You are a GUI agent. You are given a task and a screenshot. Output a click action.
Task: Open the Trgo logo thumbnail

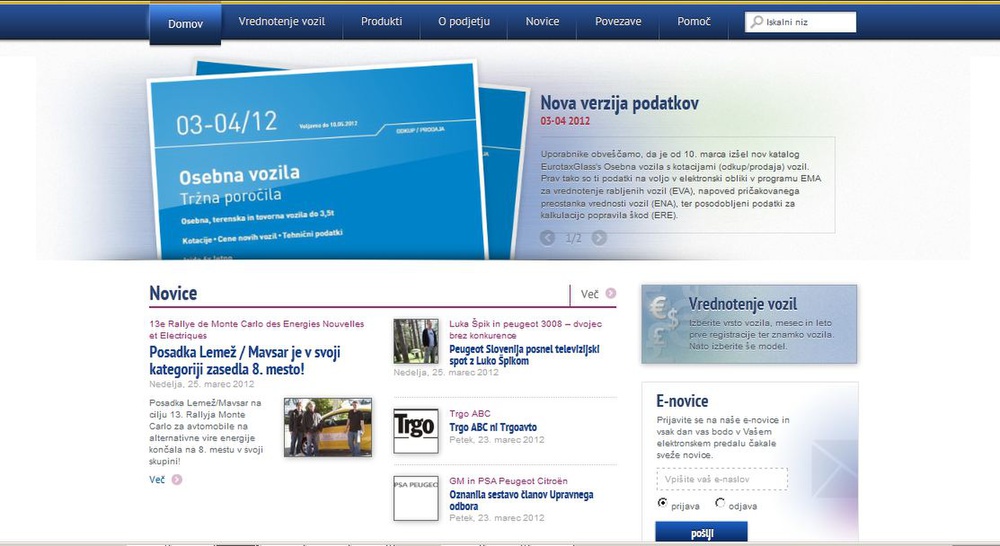tap(416, 431)
